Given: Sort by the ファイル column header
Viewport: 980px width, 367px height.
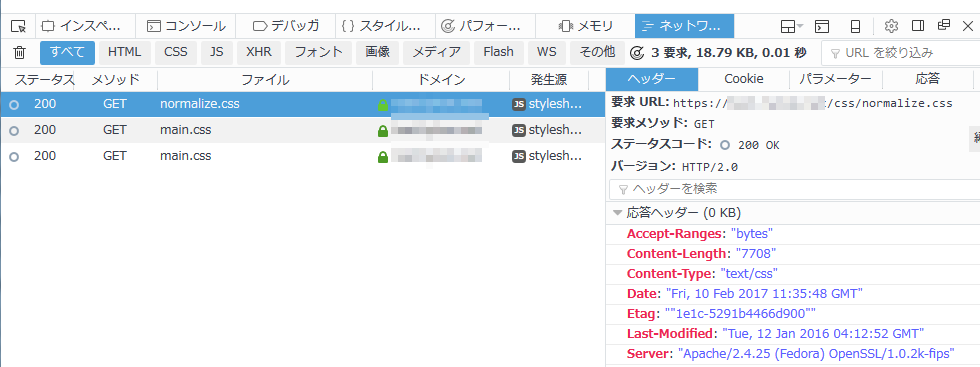Looking at the screenshot, I should pos(265,79).
